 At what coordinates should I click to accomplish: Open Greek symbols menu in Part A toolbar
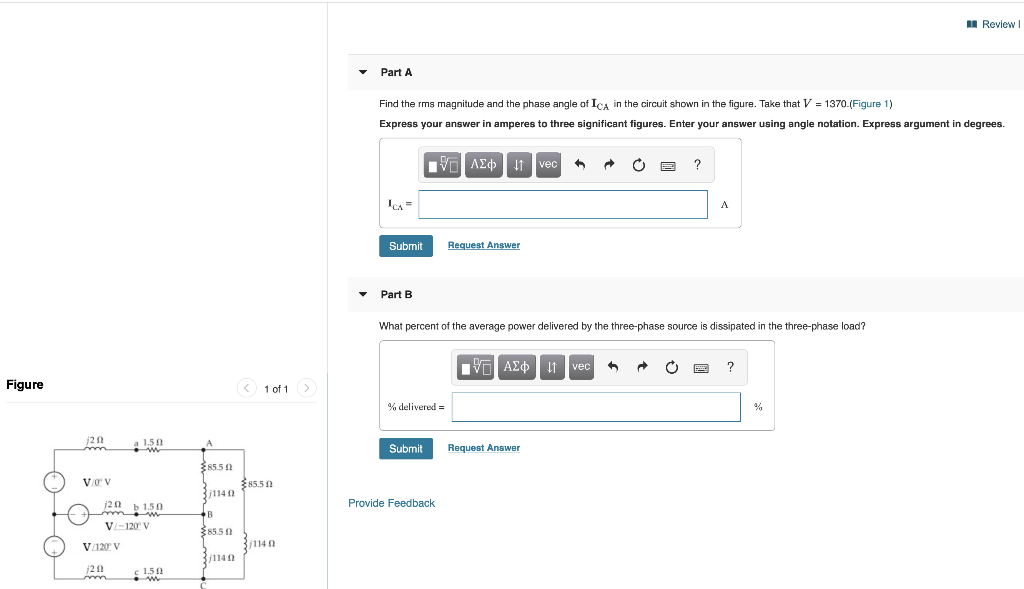[483, 165]
